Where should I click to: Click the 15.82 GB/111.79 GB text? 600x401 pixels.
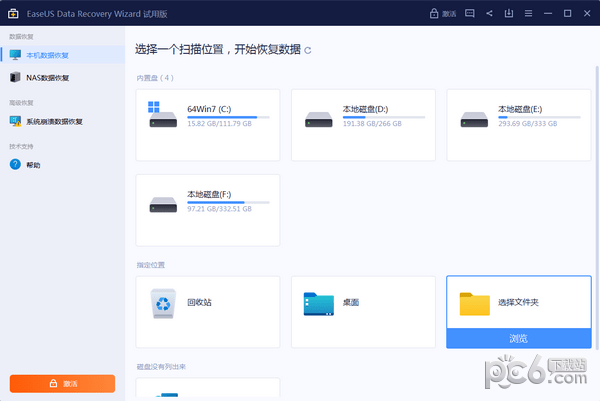pos(219,124)
